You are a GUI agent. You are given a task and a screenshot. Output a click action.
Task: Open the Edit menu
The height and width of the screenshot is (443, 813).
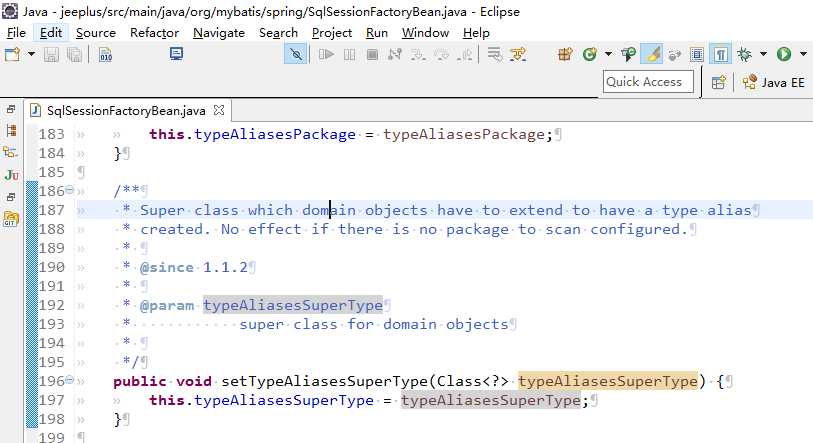click(x=51, y=33)
